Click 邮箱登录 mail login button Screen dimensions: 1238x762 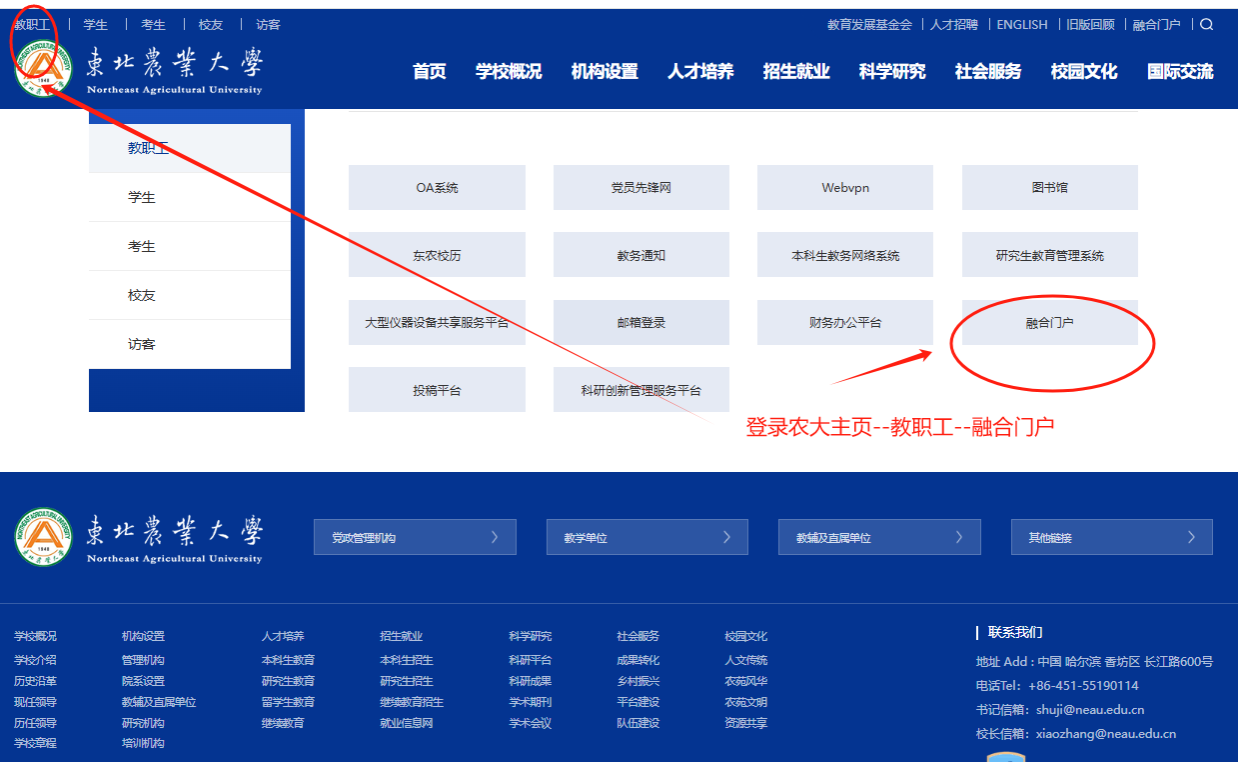click(641, 323)
